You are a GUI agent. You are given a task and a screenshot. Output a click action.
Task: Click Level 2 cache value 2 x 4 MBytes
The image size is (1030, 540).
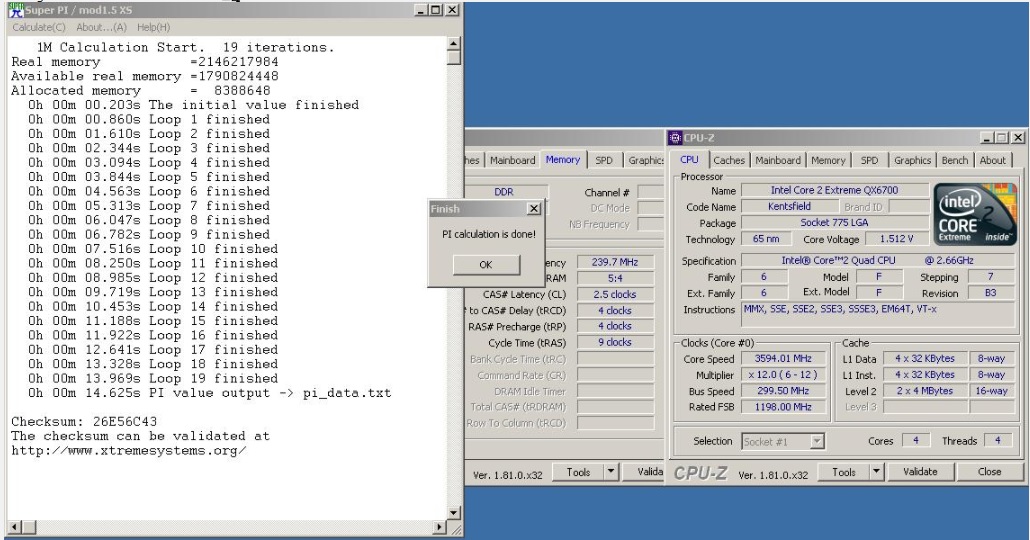click(x=924, y=391)
